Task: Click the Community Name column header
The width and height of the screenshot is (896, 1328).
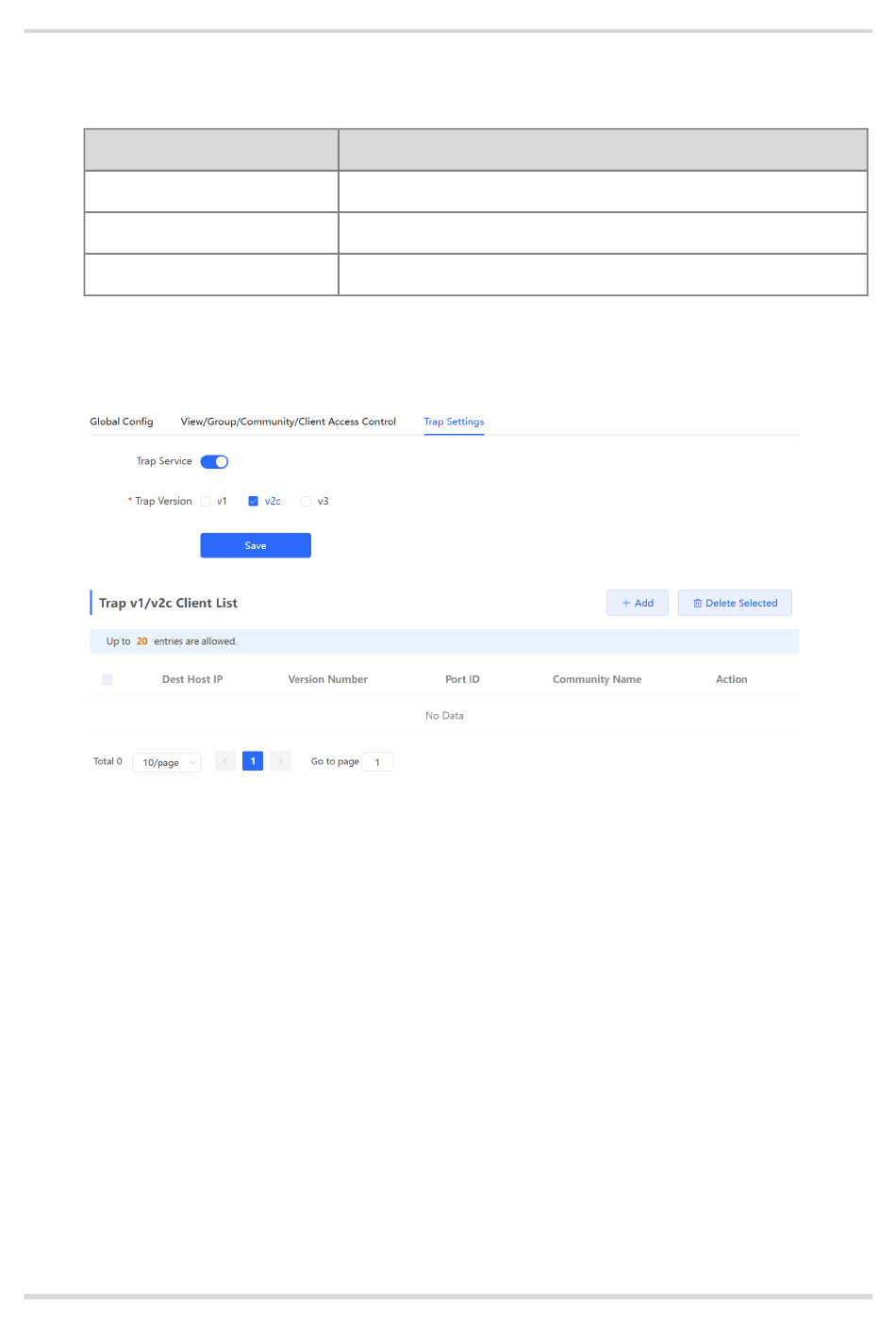Action: click(597, 679)
